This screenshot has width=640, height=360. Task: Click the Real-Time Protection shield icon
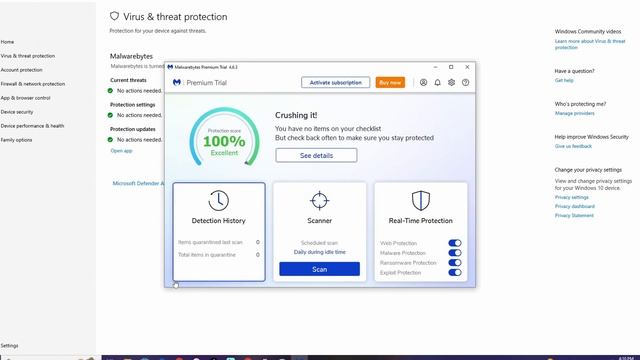click(420, 200)
